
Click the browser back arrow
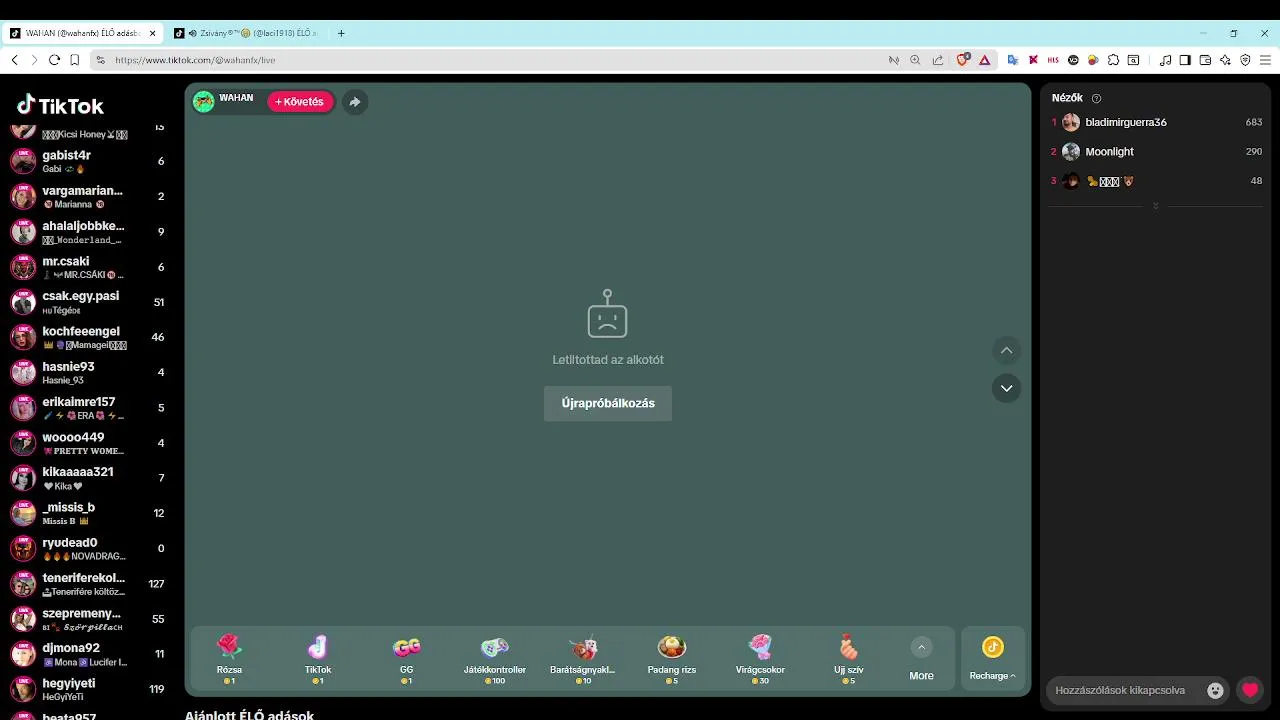pyautogui.click(x=14, y=60)
